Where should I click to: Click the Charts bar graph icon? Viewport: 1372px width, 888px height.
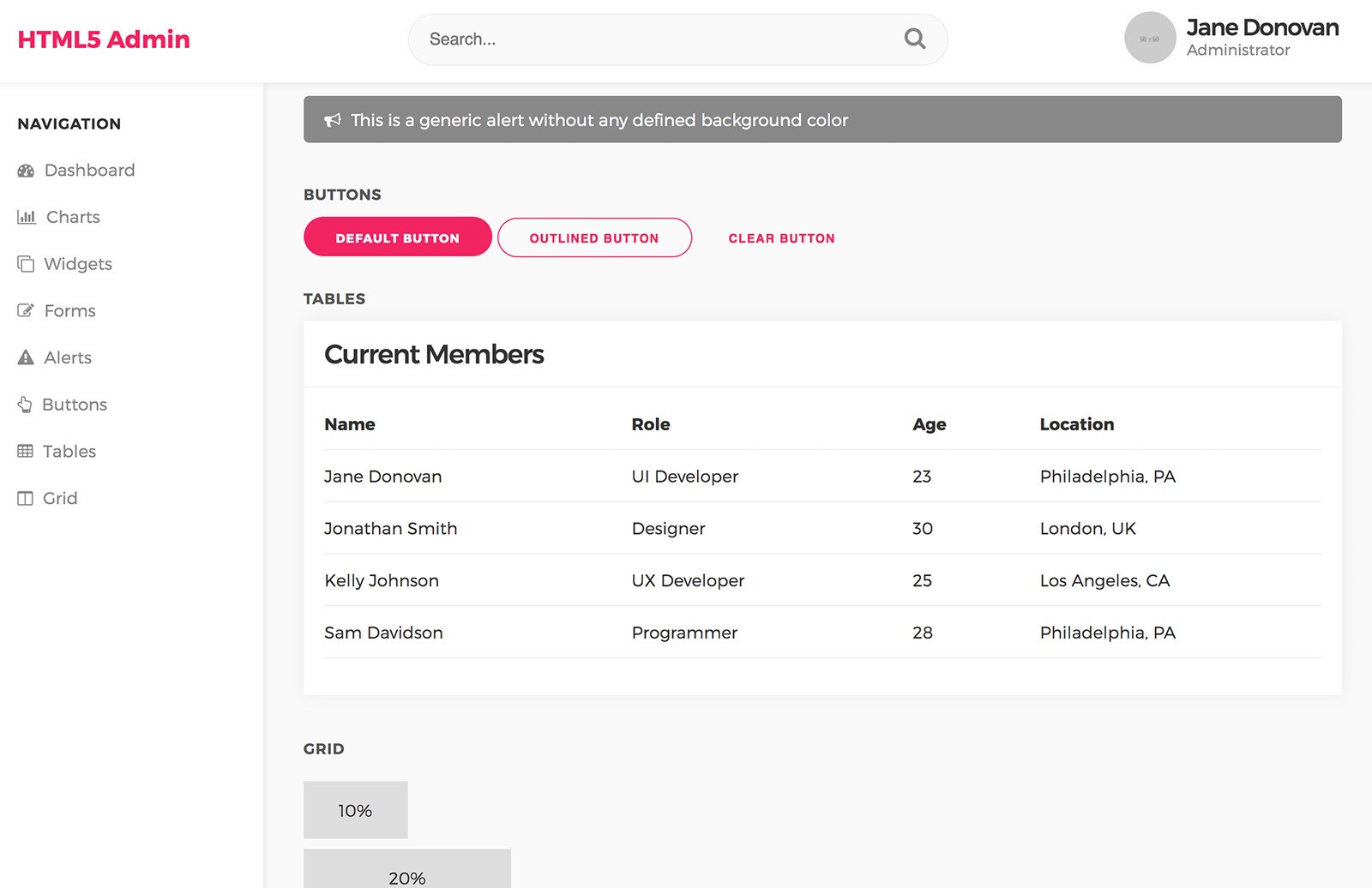pyautogui.click(x=27, y=217)
